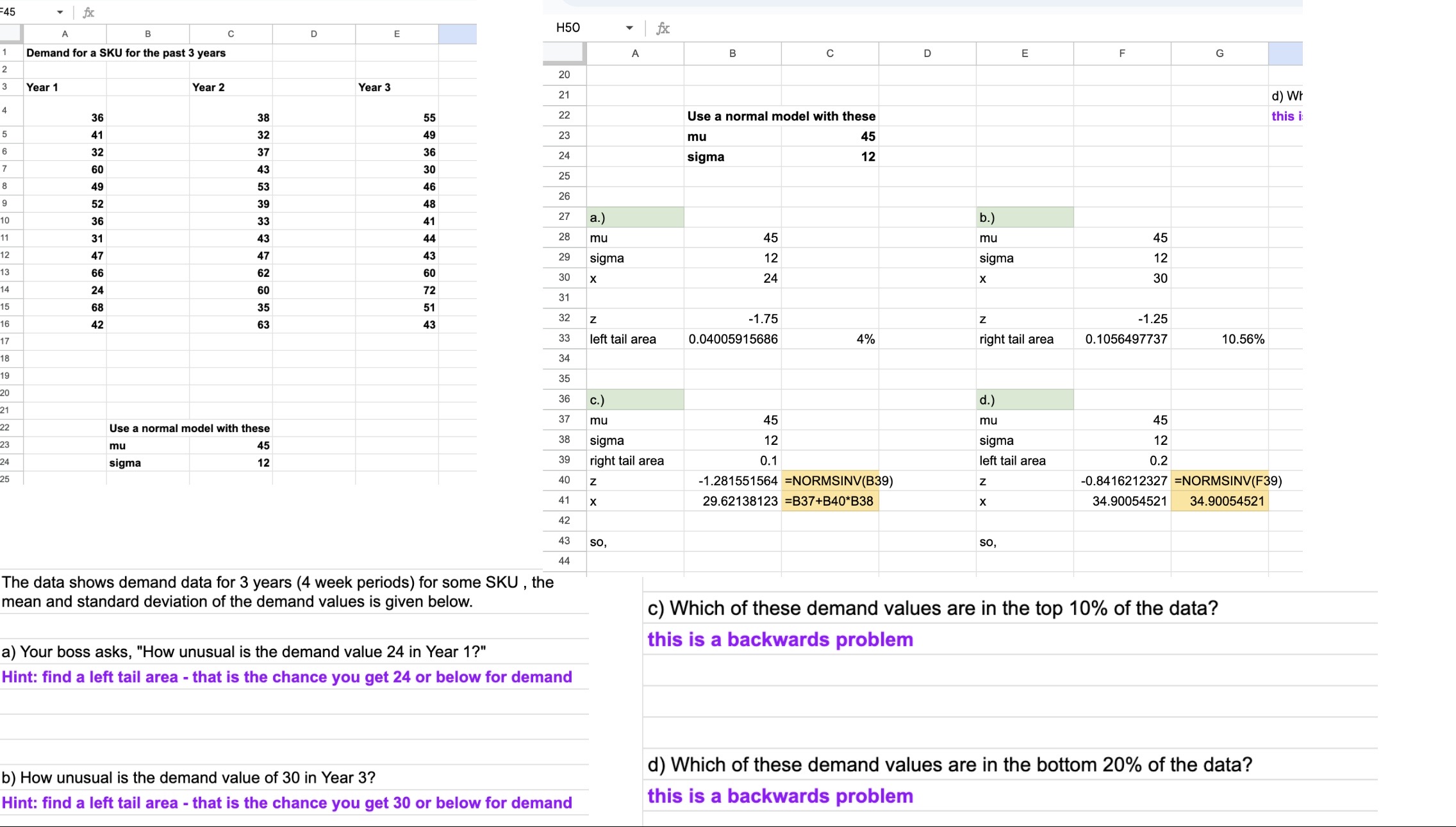Click the select-all corner of the right sheet
The height and width of the screenshot is (827, 1456).
click(x=564, y=53)
